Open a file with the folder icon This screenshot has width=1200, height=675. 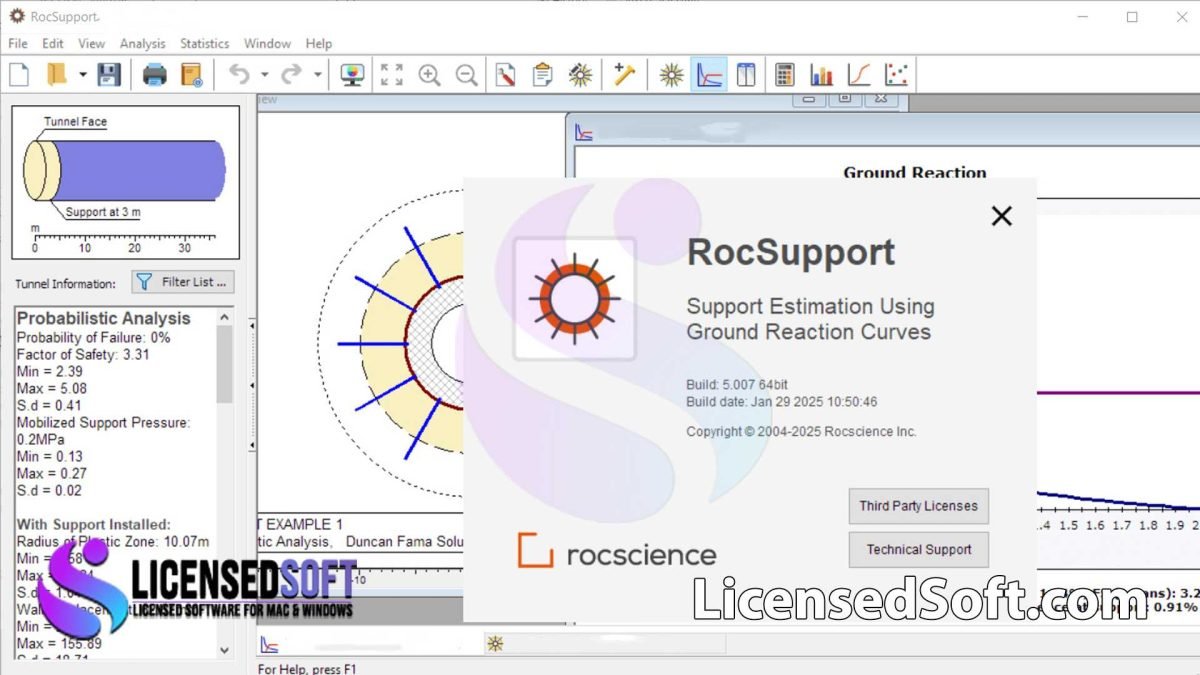tap(56, 75)
